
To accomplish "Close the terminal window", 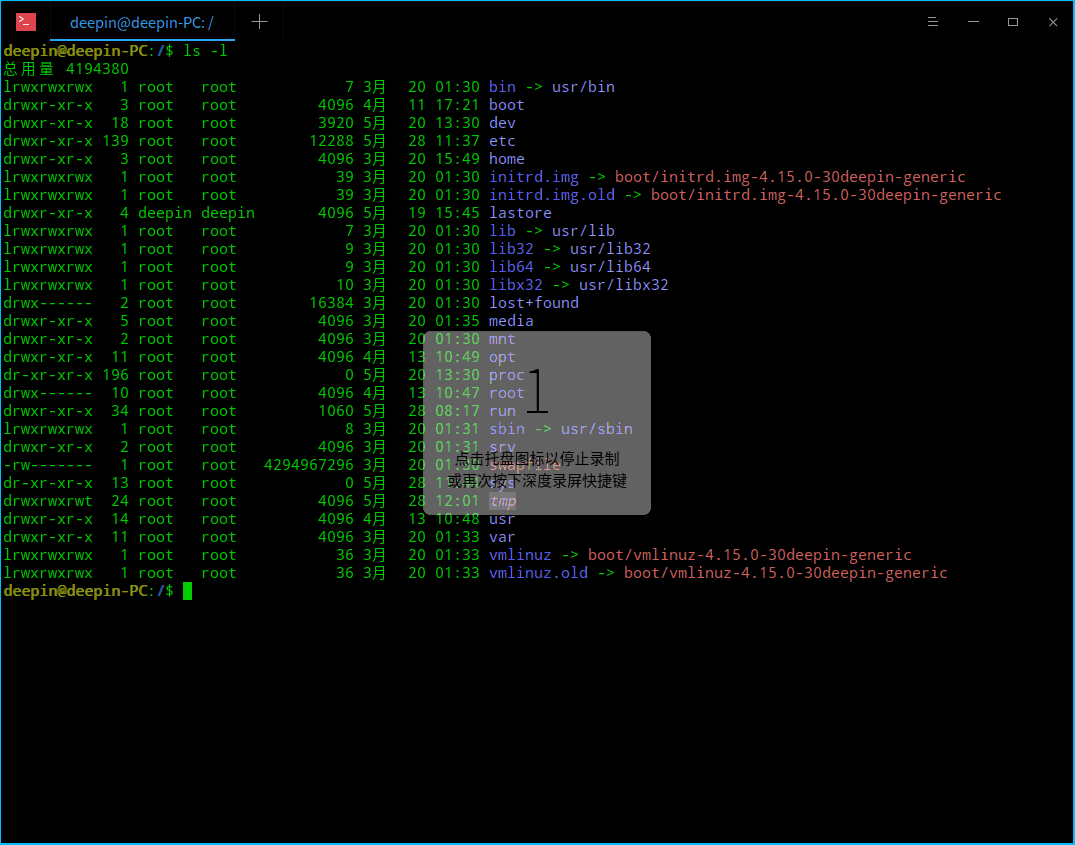I will pyautogui.click(x=1053, y=22).
